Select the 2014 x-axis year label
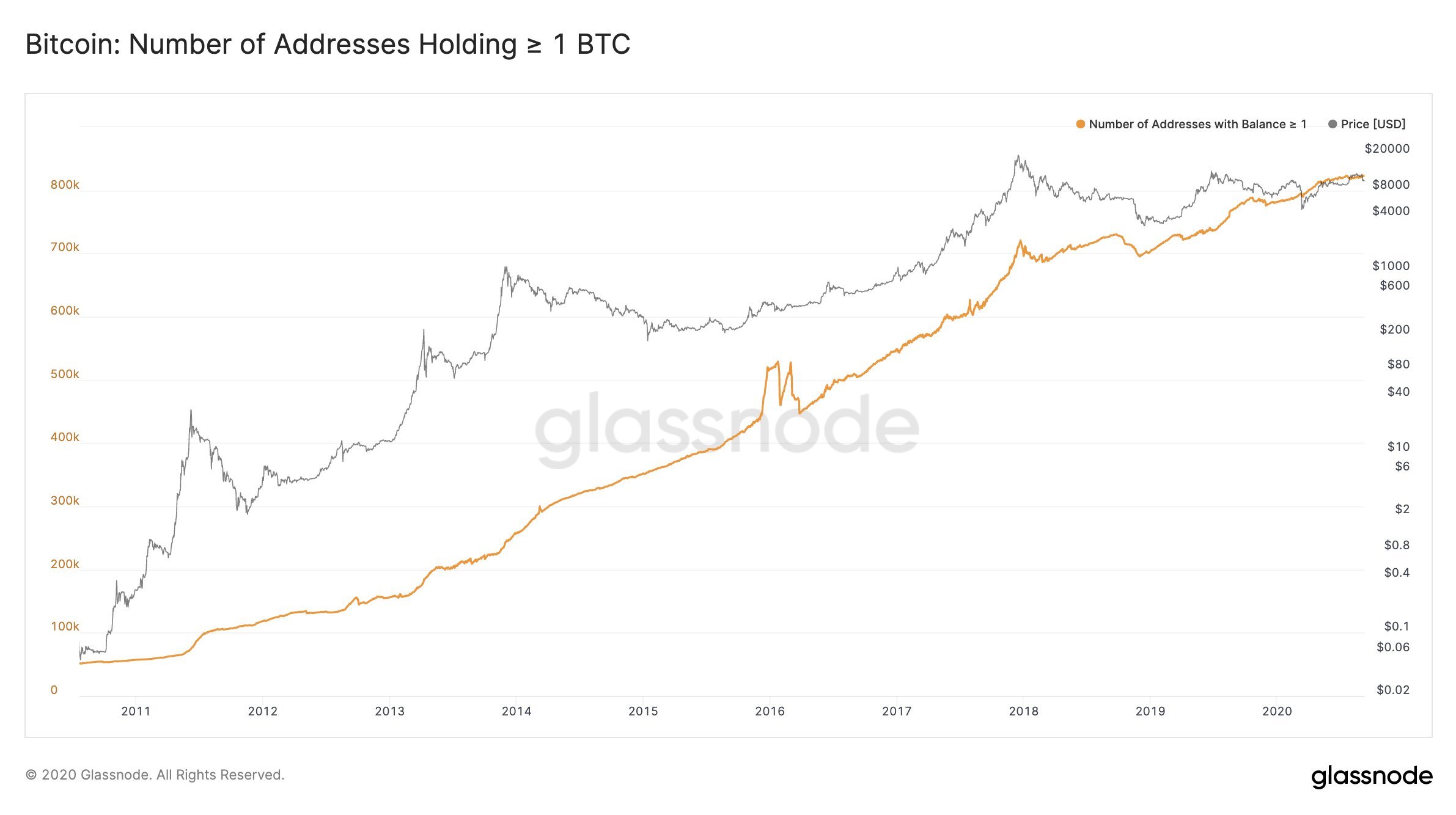 click(517, 711)
